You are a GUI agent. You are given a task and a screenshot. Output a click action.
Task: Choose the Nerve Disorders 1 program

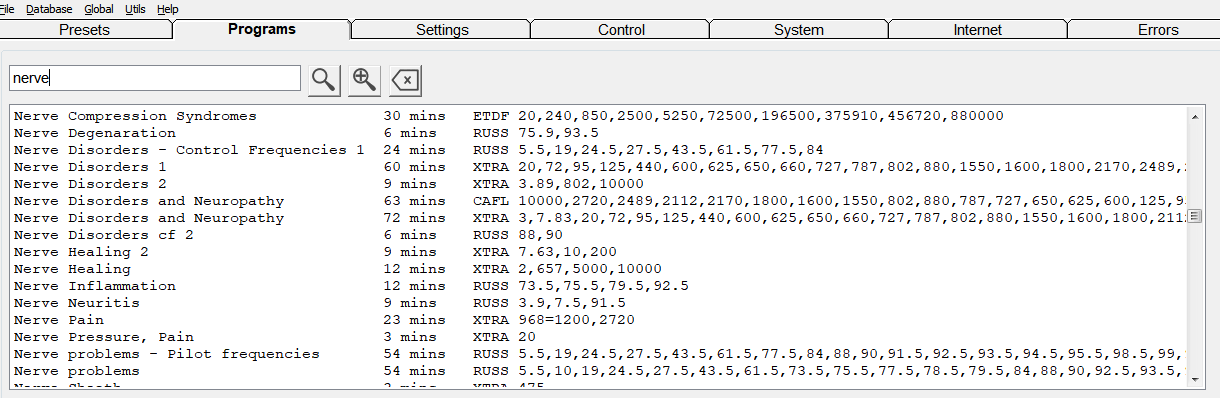598,167
